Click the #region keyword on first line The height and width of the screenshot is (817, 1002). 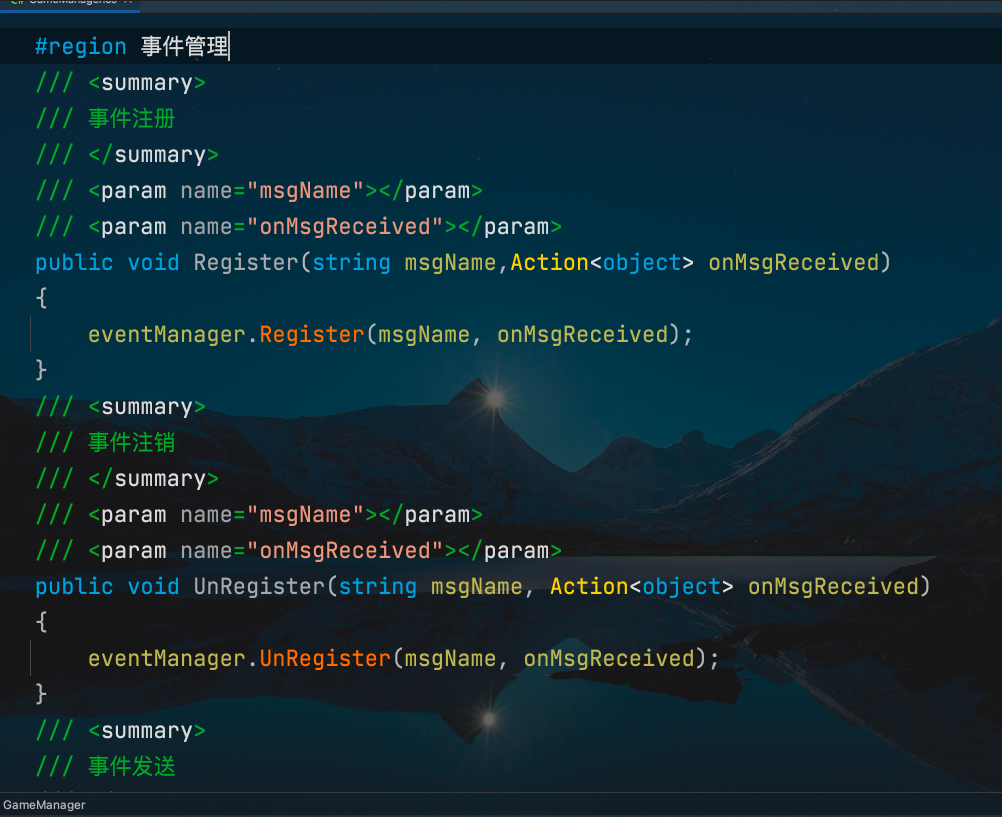[81, 47]
